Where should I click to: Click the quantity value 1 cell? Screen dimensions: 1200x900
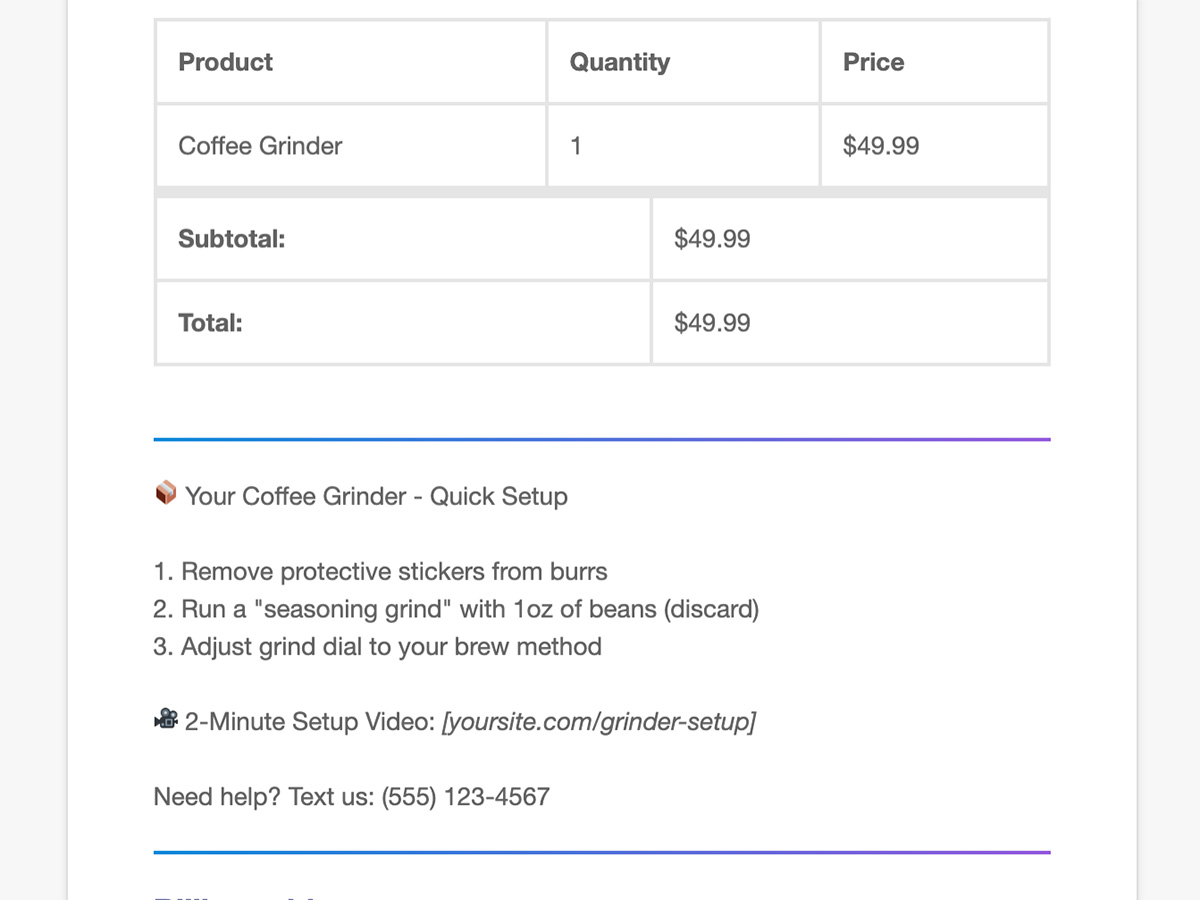(576, 146)
